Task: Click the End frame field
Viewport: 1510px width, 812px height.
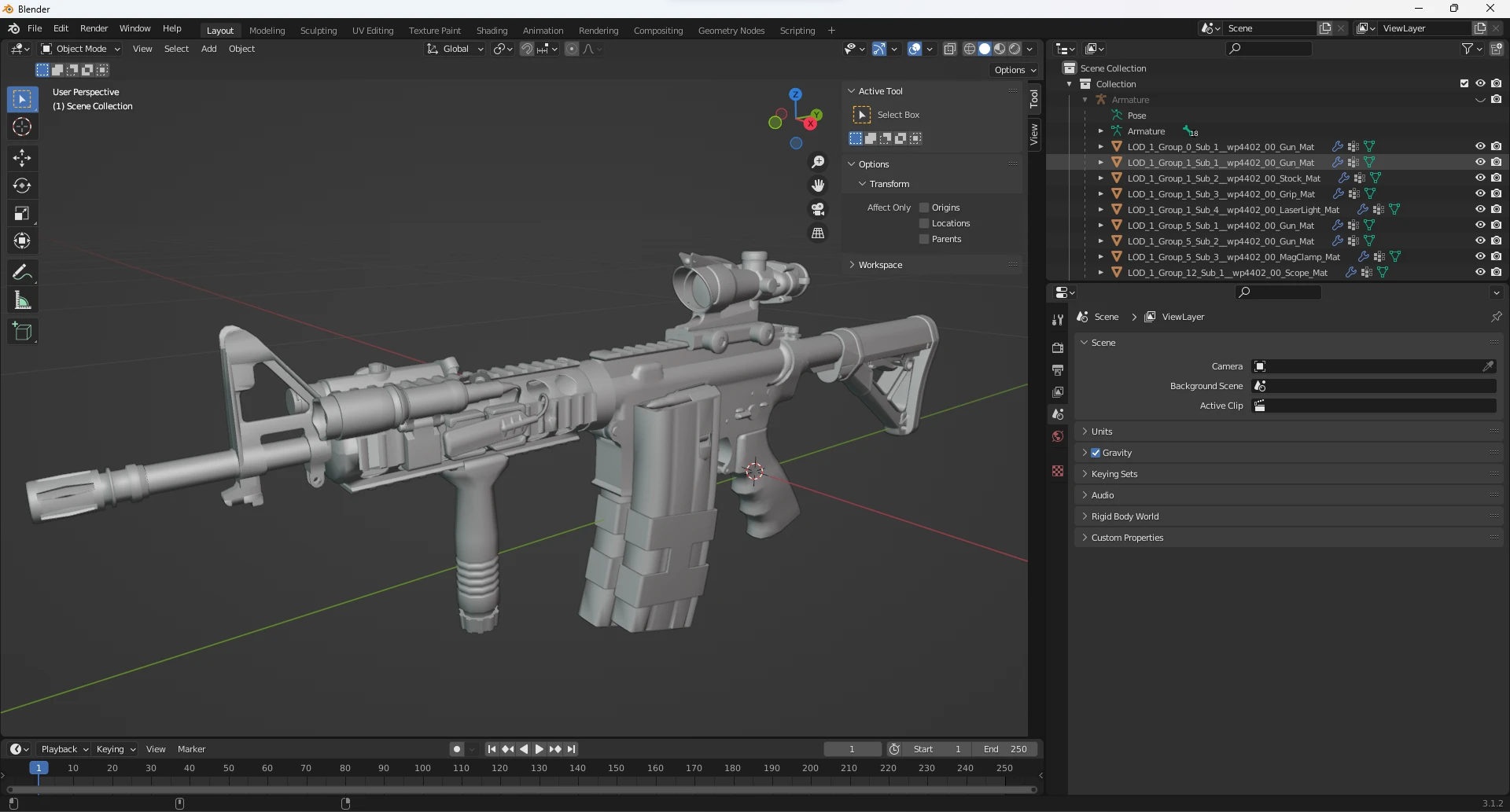Action: point(1005,749)
